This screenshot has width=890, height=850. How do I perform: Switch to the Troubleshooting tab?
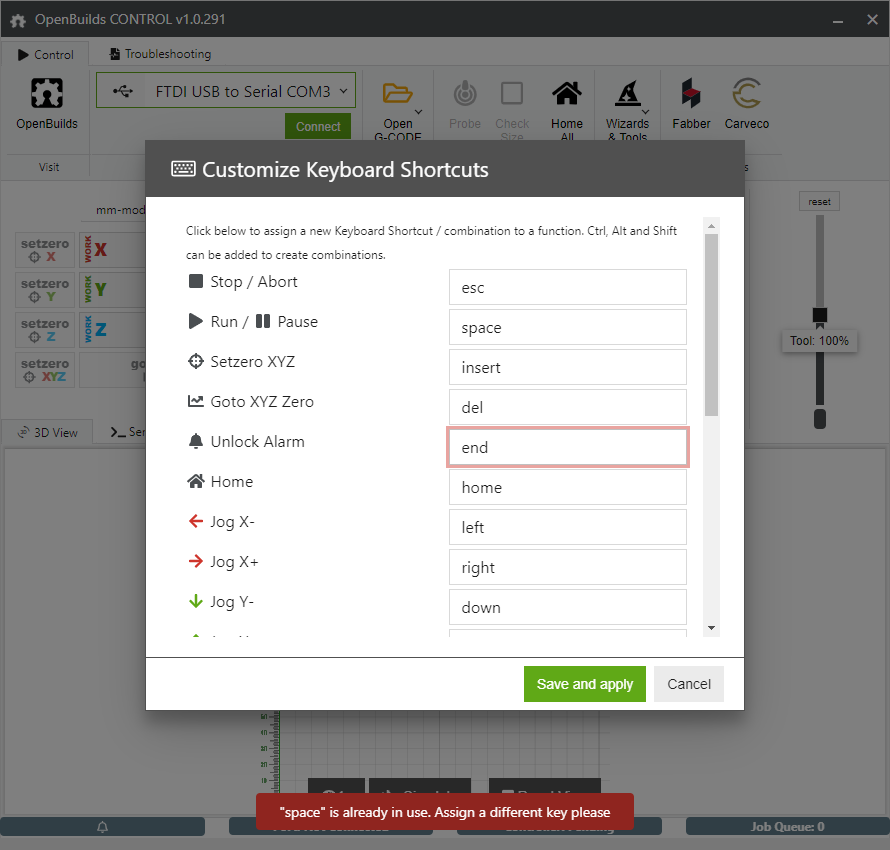point(160,54)
